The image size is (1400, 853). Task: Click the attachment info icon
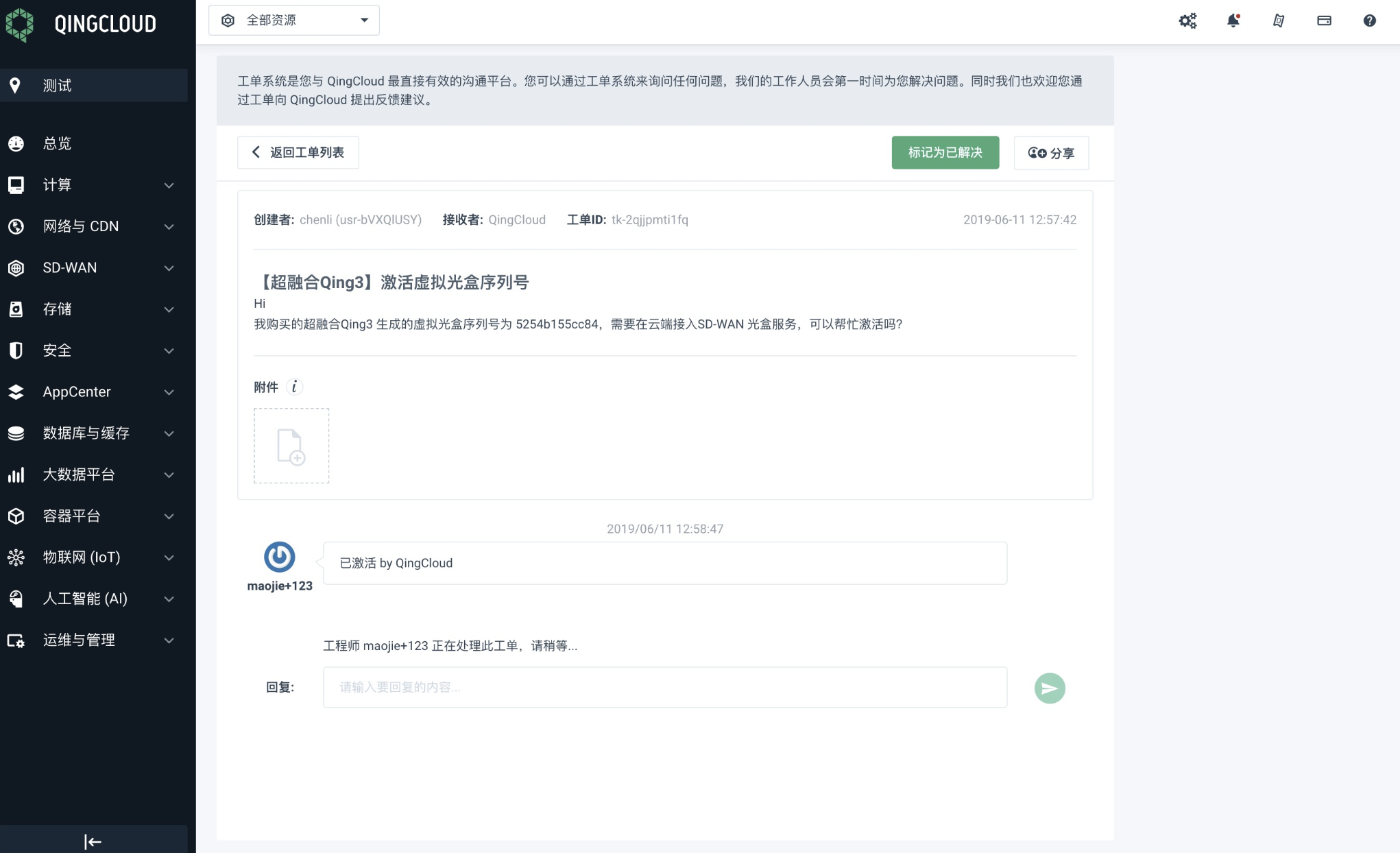[294, 387]
